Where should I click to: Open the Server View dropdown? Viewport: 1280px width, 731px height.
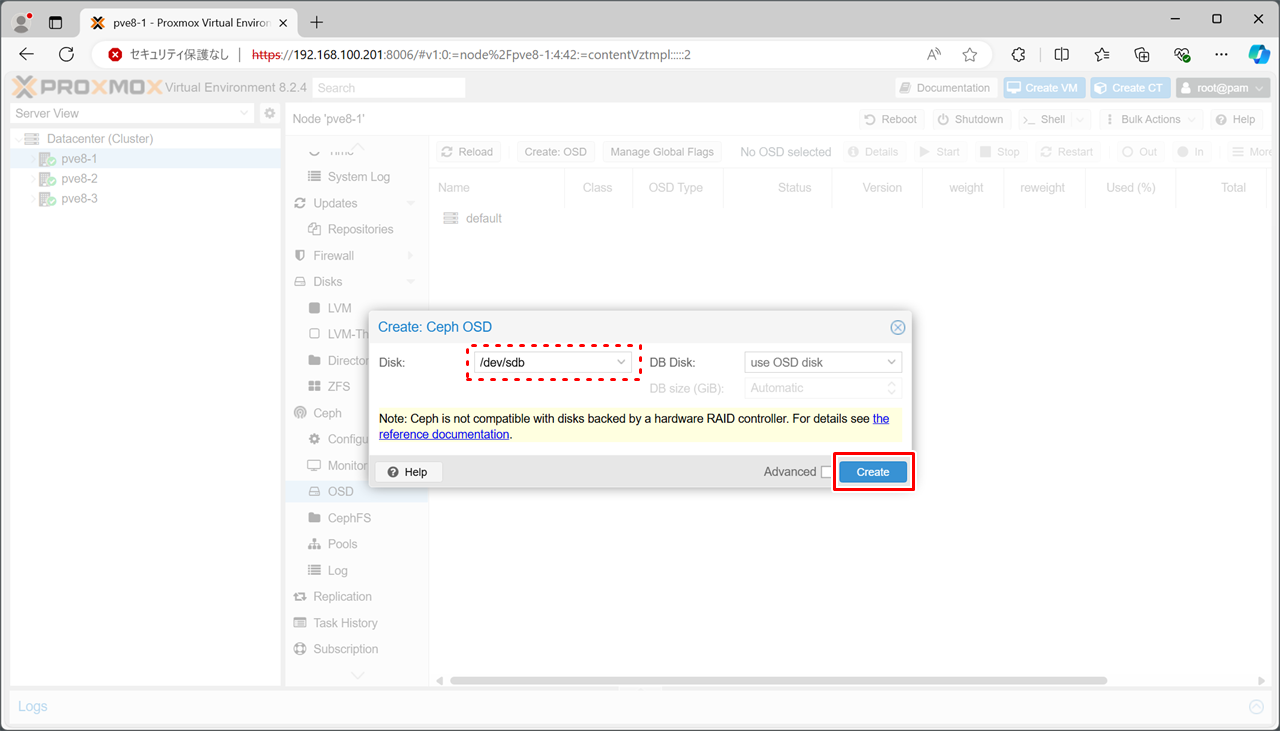click(132, 114)
